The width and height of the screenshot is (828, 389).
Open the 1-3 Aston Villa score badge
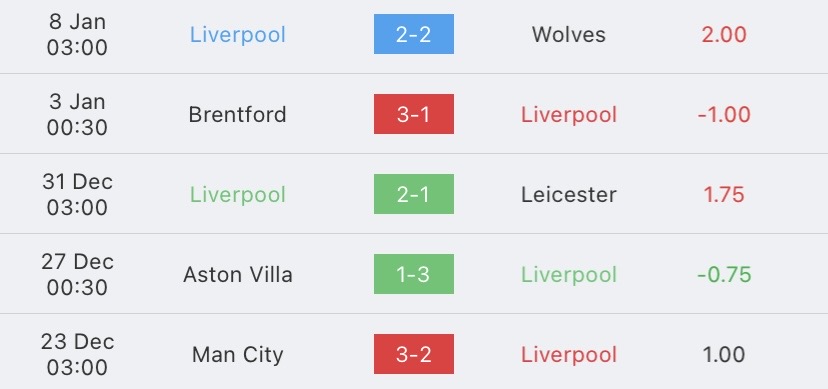(413, 274)
